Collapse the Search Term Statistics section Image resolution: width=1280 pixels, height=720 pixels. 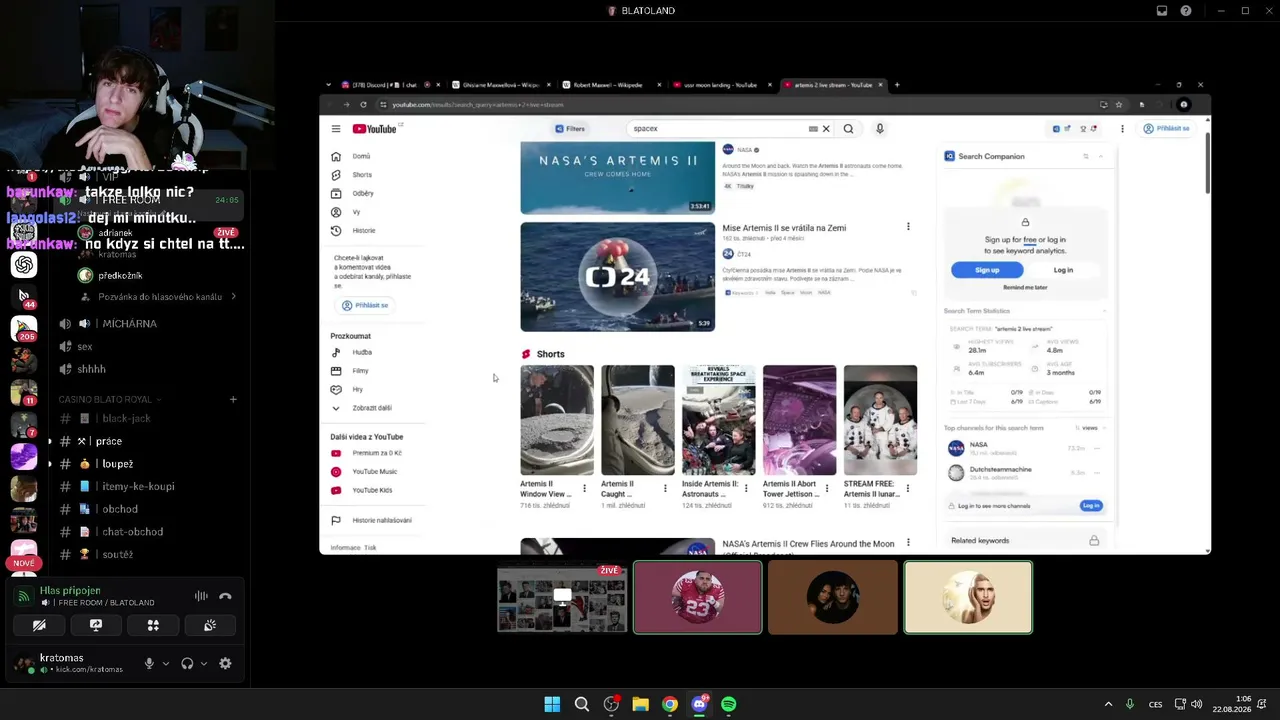(1104, 311)
